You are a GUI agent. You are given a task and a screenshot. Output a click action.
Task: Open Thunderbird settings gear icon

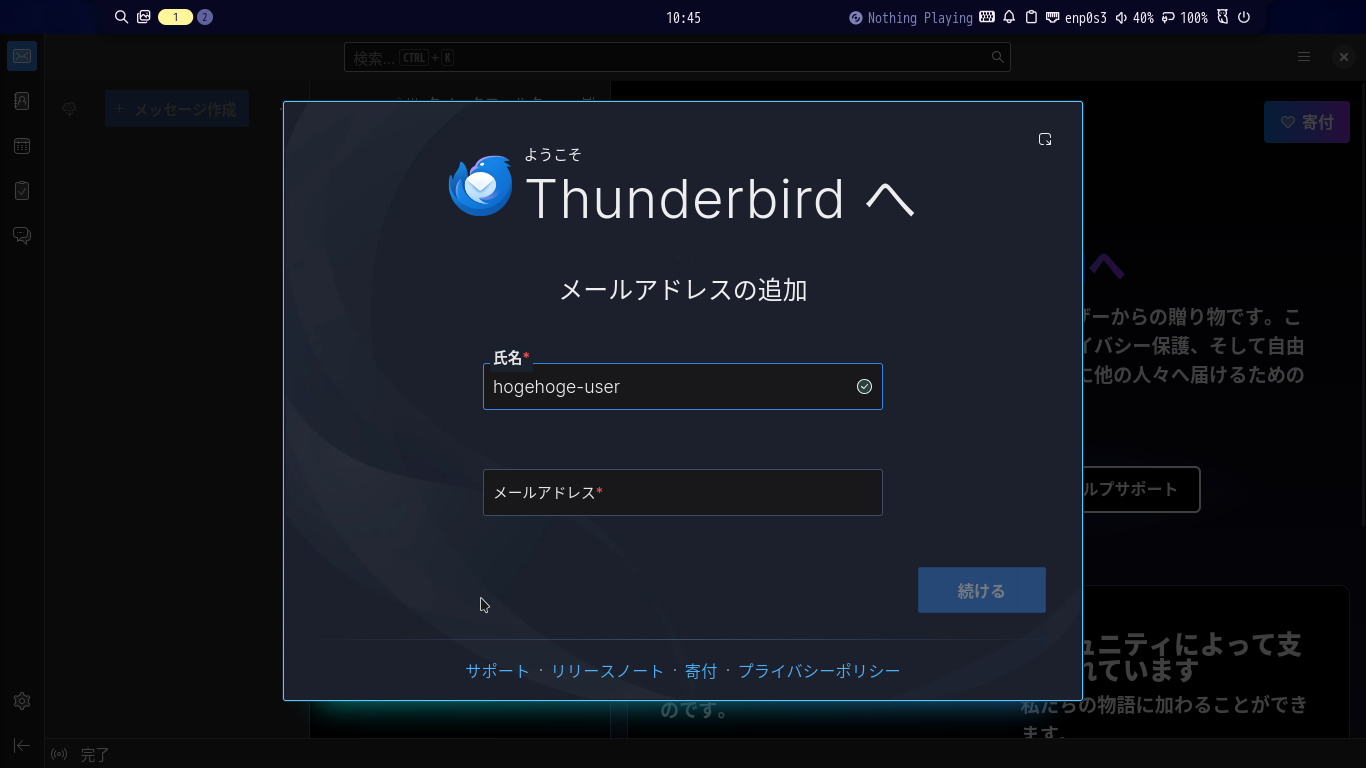[x=22, y=701]
